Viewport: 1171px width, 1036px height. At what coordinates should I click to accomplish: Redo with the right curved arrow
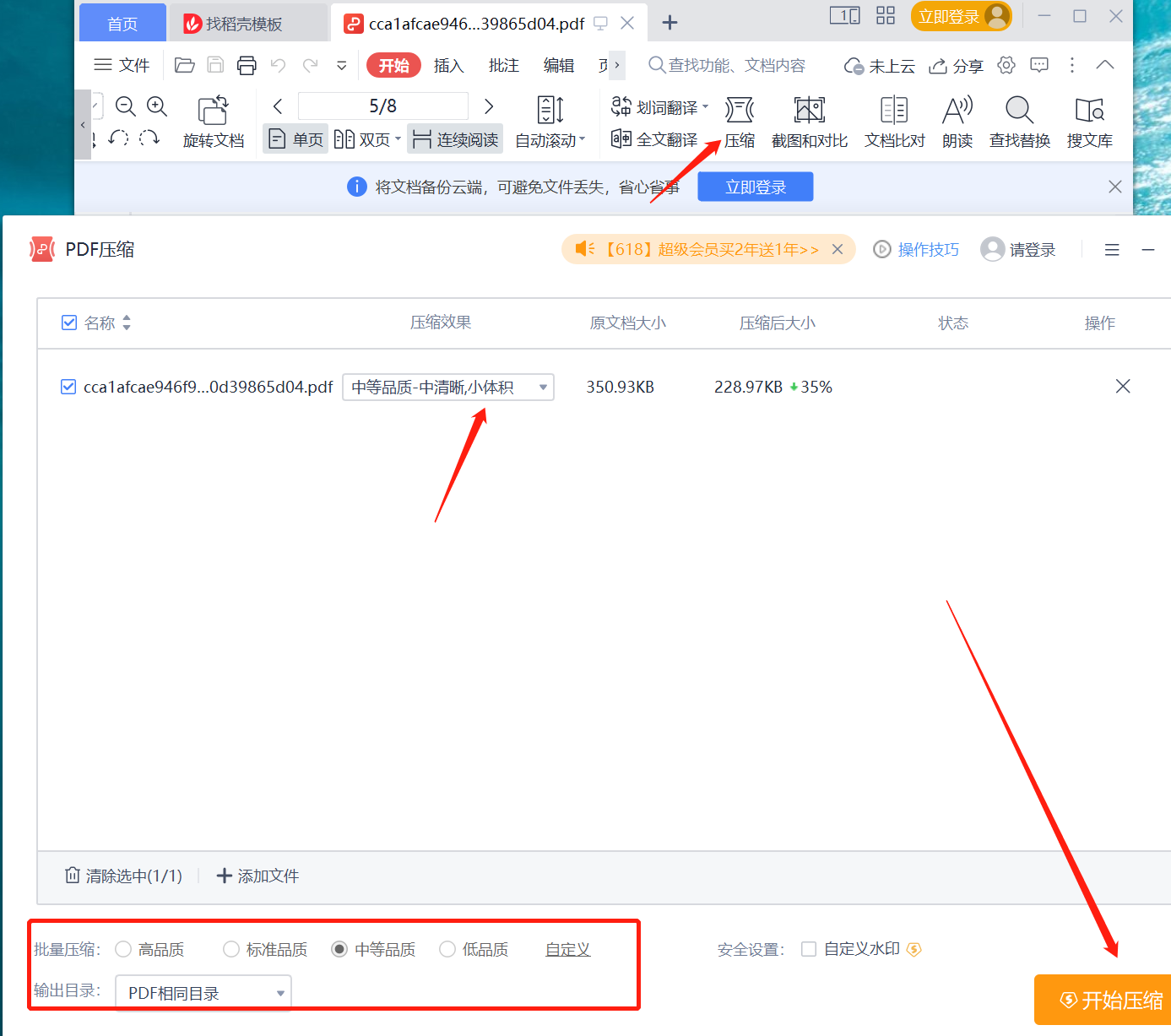pyautogui.click(x=310, y=65)
